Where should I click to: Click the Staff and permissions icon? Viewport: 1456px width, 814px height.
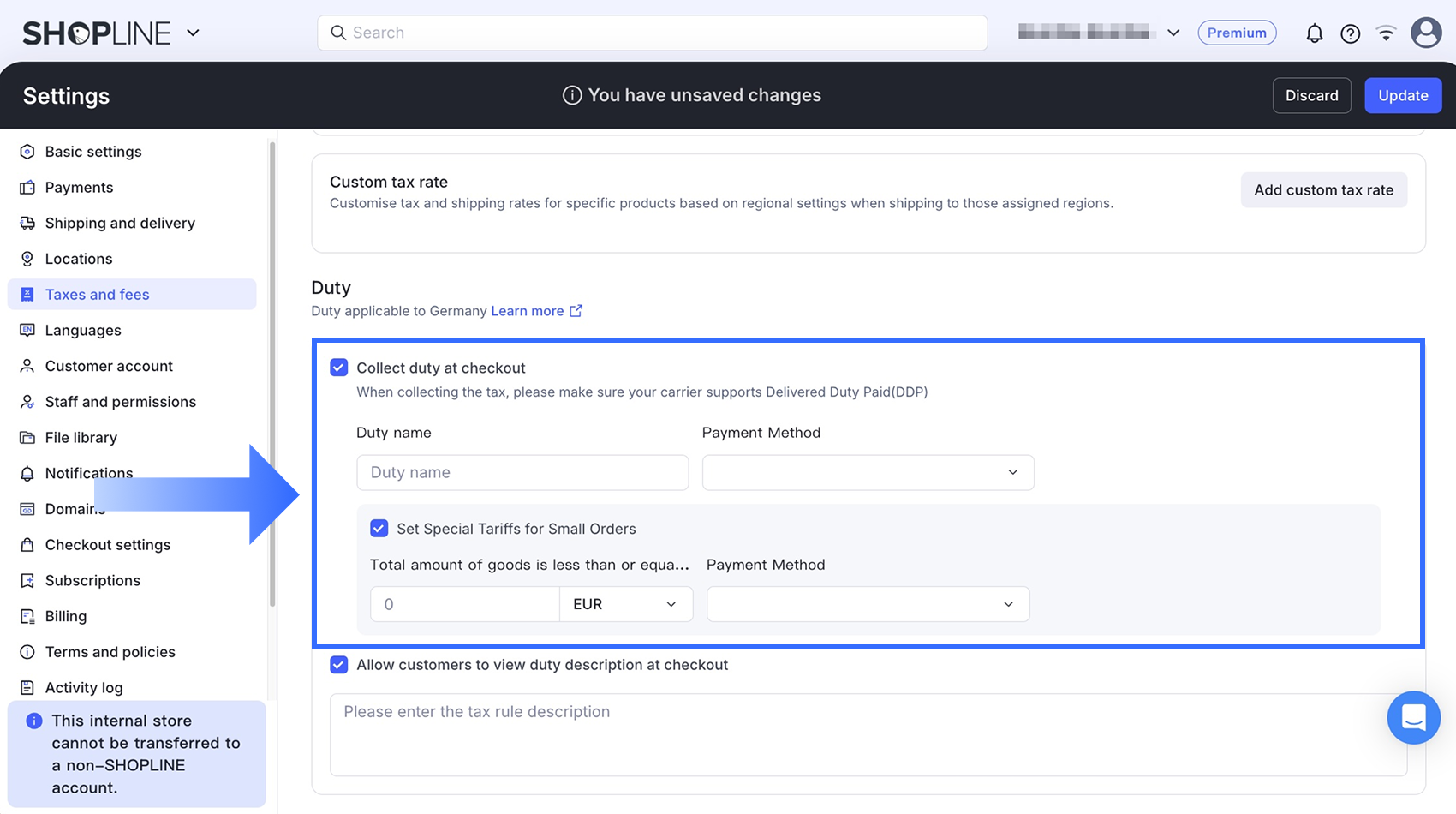27,402
